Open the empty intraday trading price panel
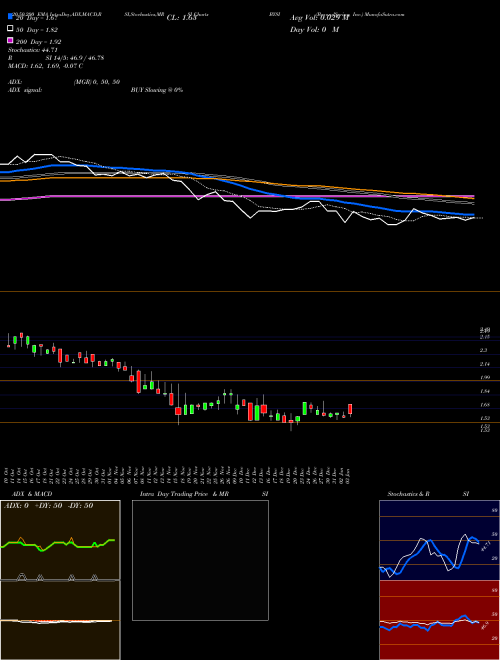This screenshot has height=660, width=500. (x=200, y=560)
